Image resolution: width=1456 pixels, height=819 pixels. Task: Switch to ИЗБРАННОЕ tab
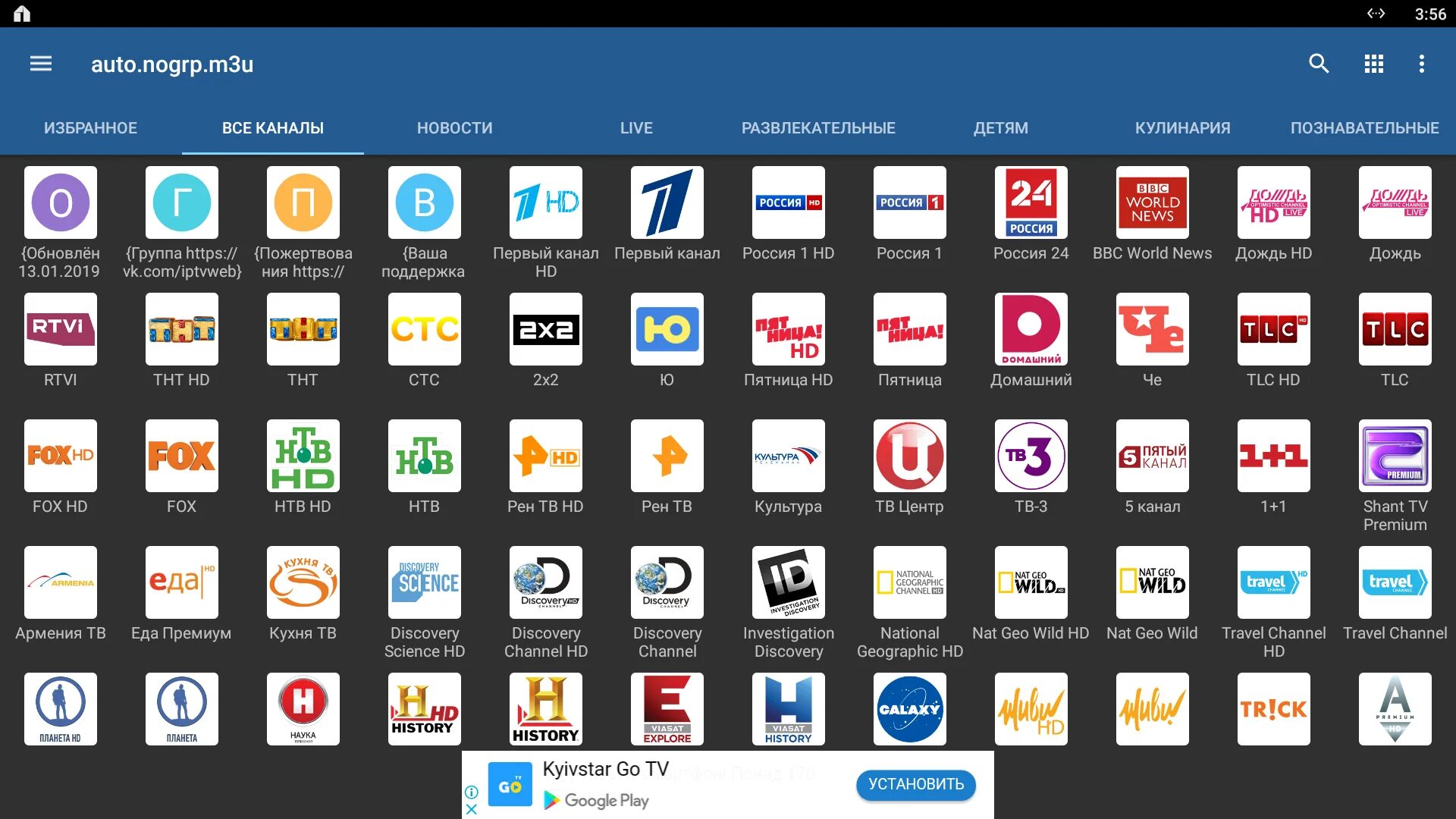[91, 128]
